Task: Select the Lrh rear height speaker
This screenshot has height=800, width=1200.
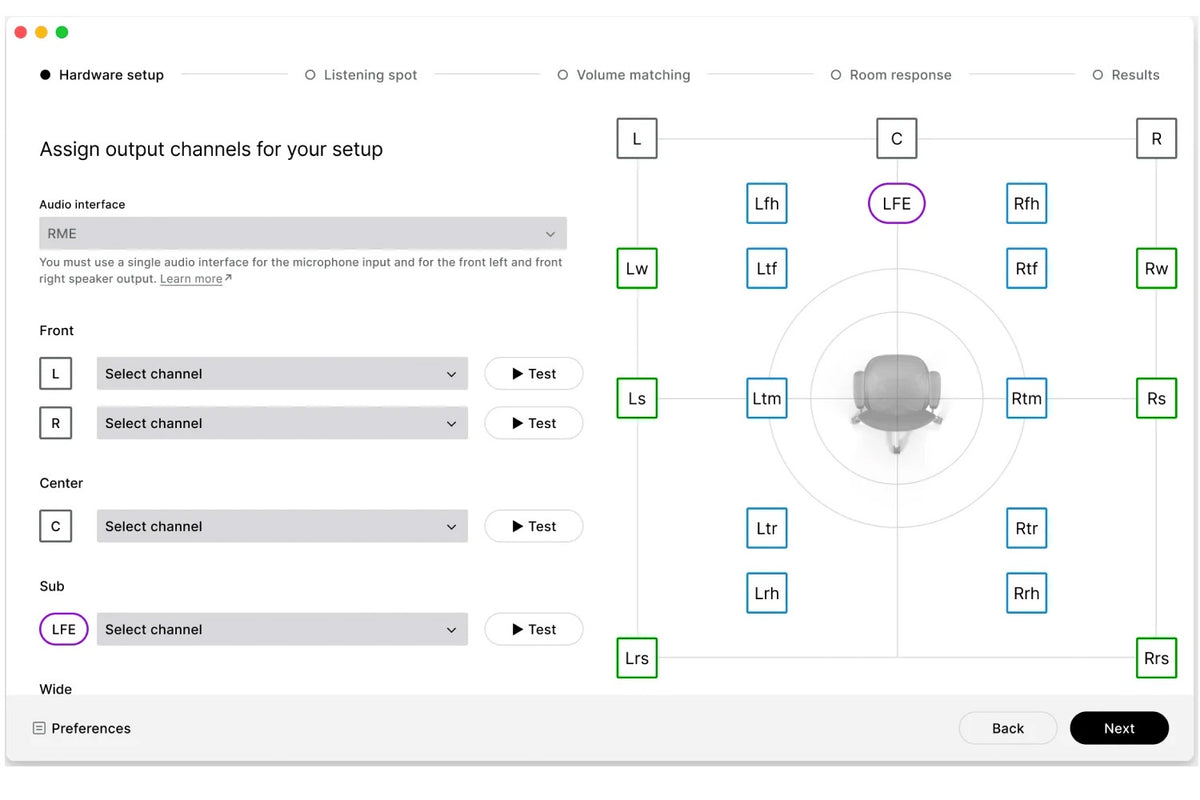Action: 767,594
